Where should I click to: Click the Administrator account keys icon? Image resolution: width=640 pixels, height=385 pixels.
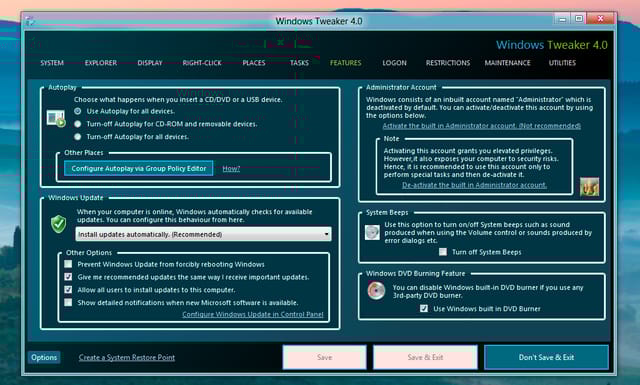(x=589, y=187)
